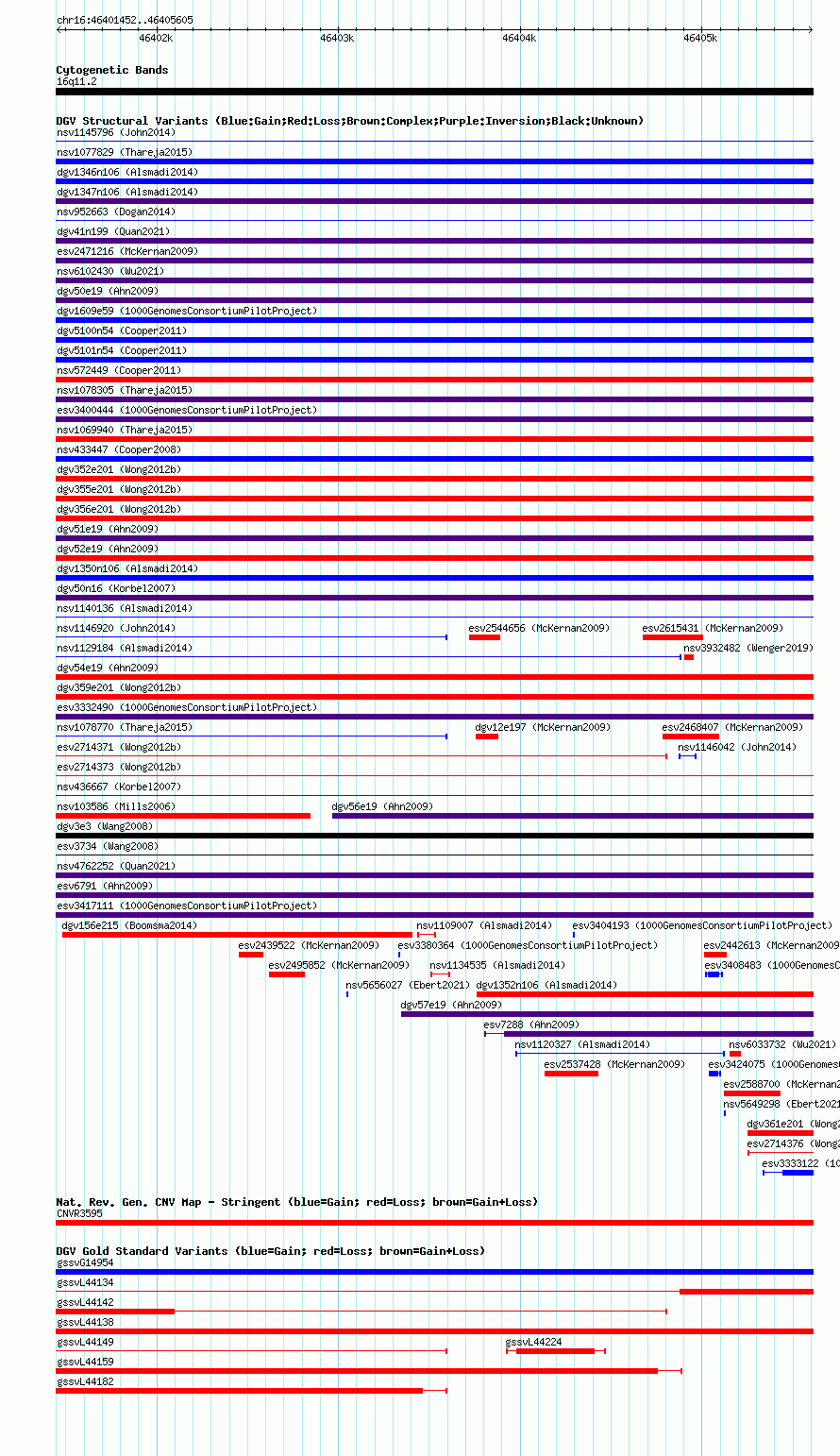Screen dimensions: 840x1456
Task: Open Cytogenetic Bands track title
Action: (112, 70)
